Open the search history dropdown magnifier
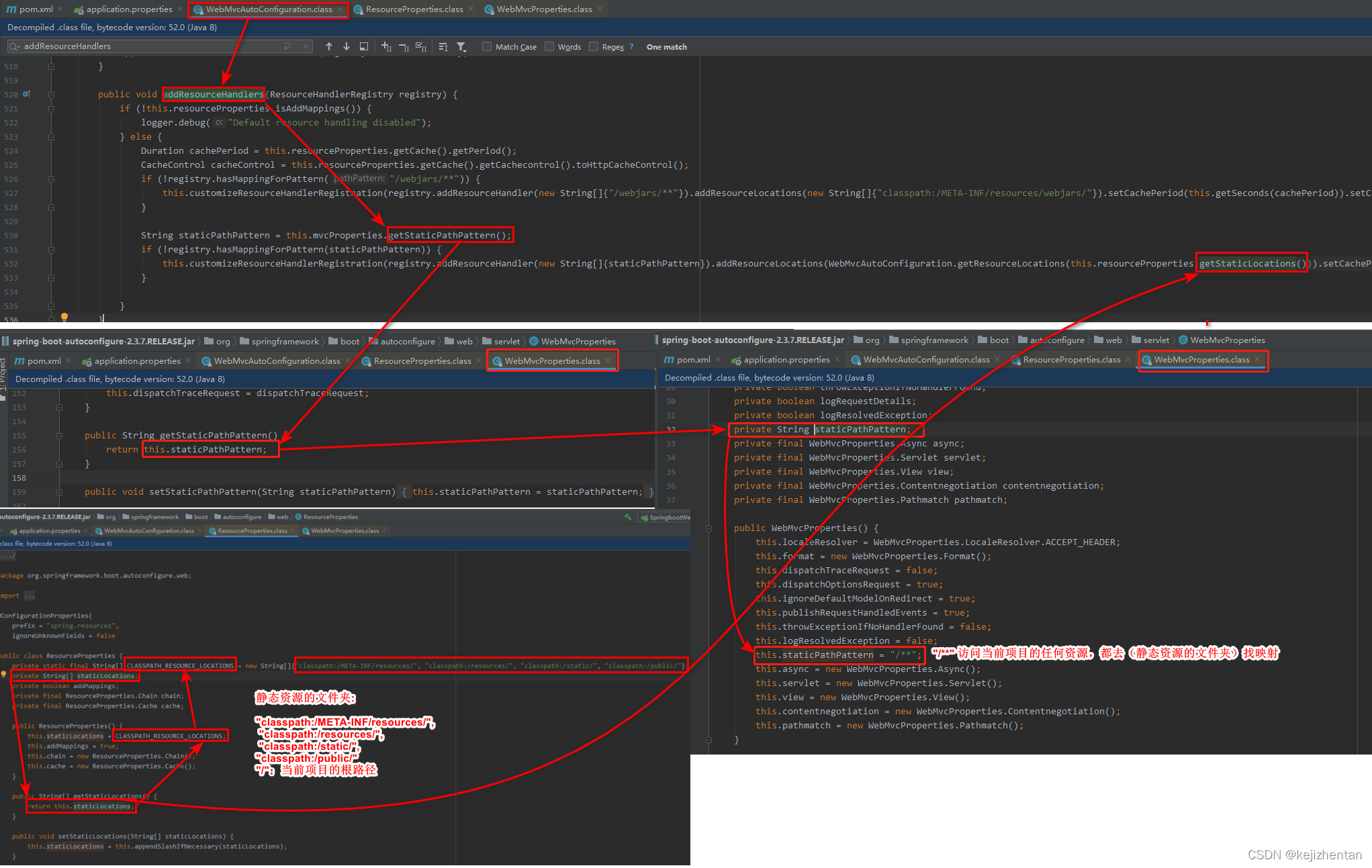Screen dimensions: 1372x868 pyautogui.click(x=14, y=46)
